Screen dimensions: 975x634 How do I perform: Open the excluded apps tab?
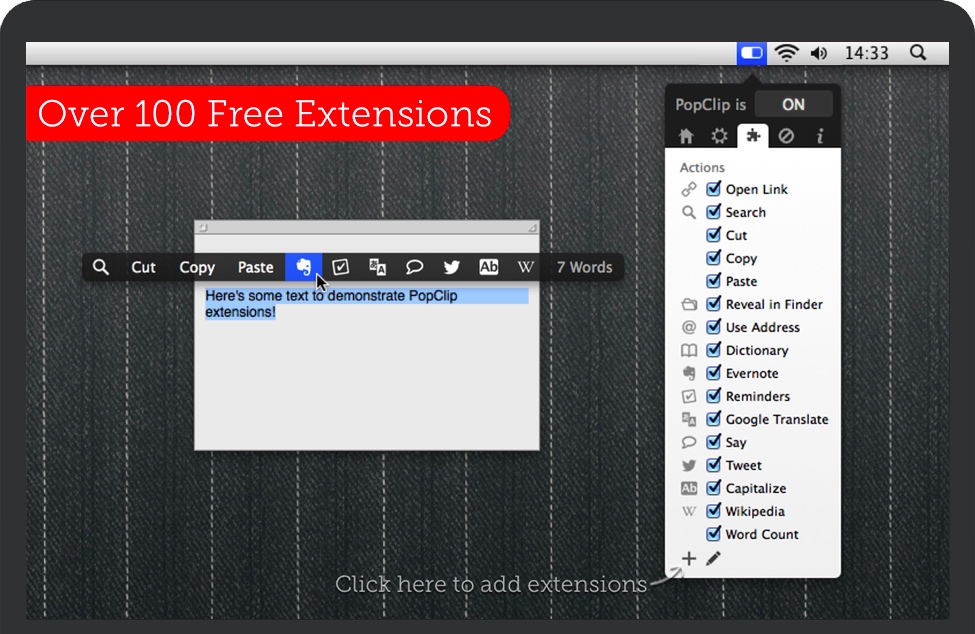pyautogui.click(x=787, y=136)
